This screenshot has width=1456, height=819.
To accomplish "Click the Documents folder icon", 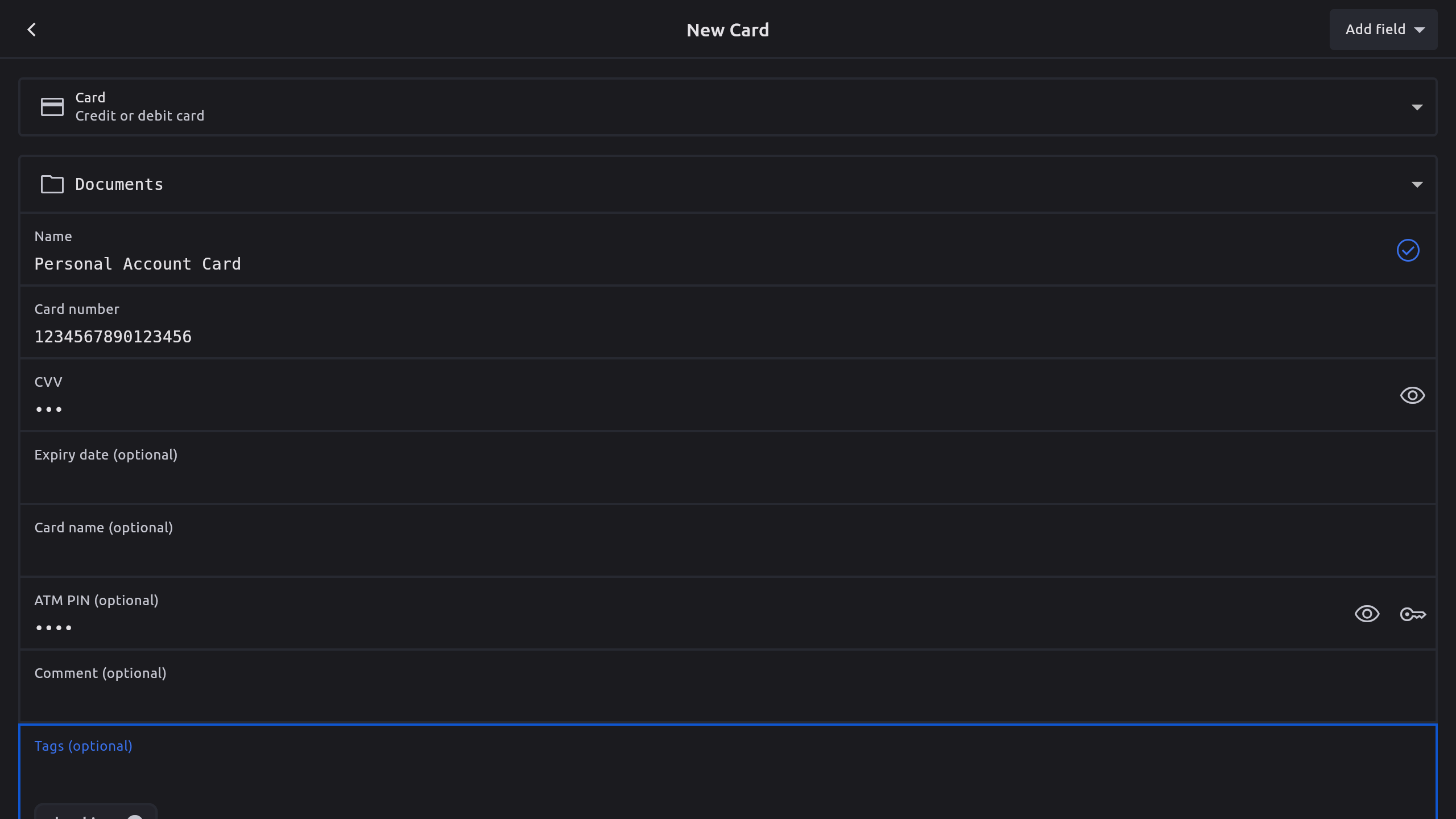I will click(x=52, y=184).
